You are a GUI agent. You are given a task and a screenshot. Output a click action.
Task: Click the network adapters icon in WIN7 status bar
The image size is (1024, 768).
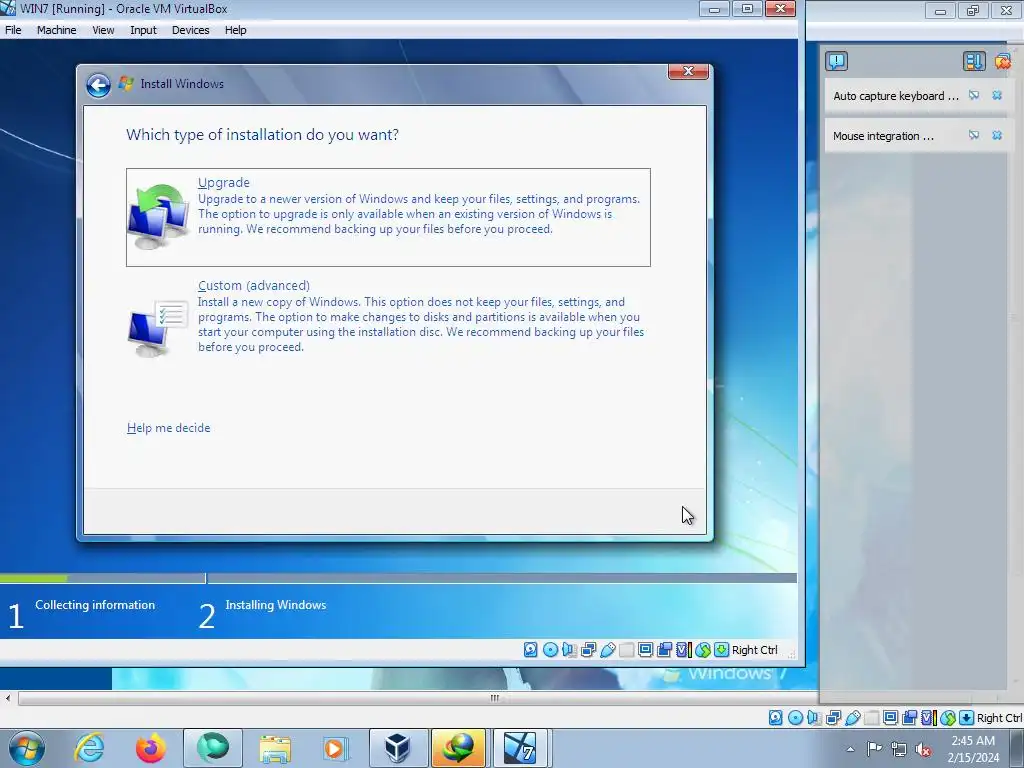(588, 650)
